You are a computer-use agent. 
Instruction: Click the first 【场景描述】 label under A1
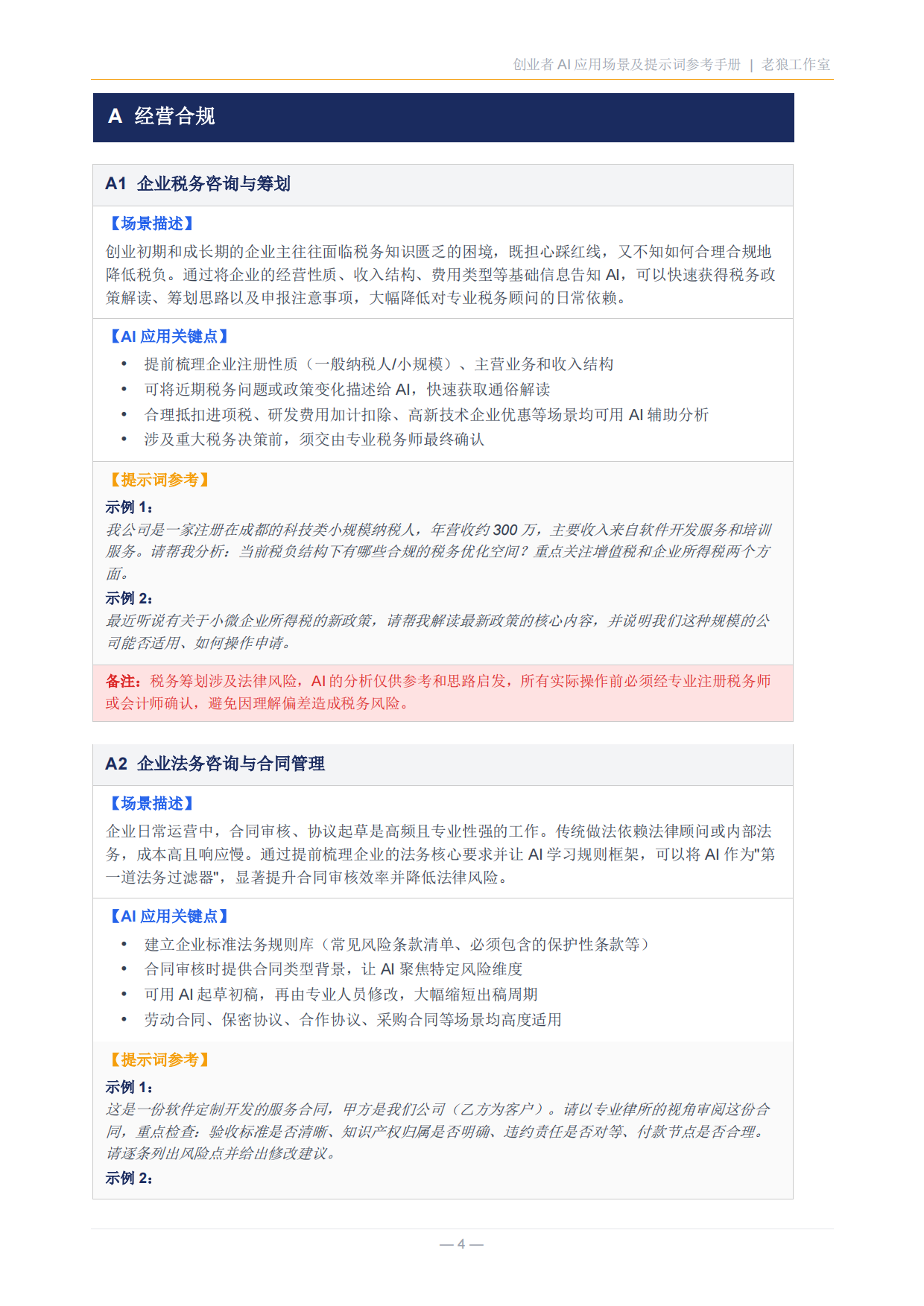tap(152, 224)
